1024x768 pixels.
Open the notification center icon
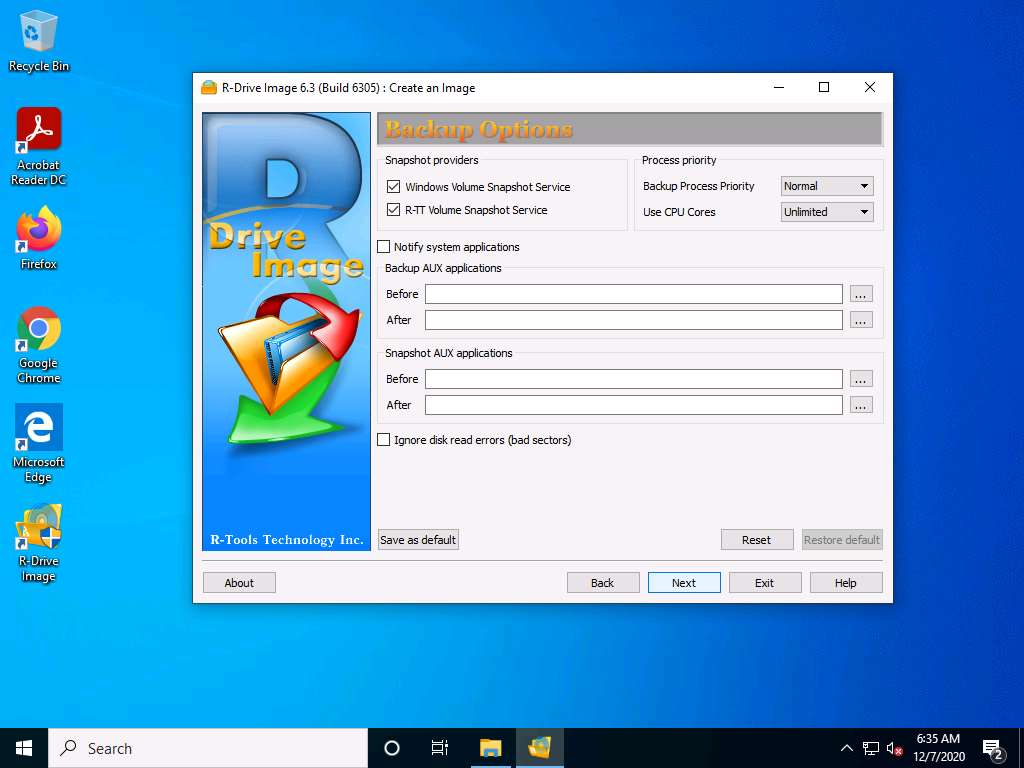click(993, 749)
